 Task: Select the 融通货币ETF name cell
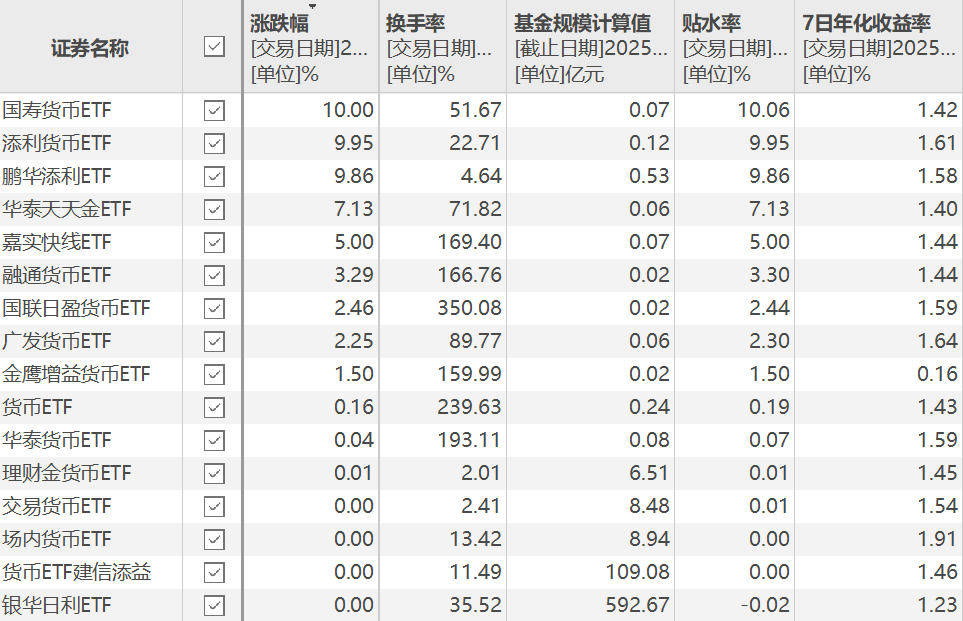[x=91, y=276]
